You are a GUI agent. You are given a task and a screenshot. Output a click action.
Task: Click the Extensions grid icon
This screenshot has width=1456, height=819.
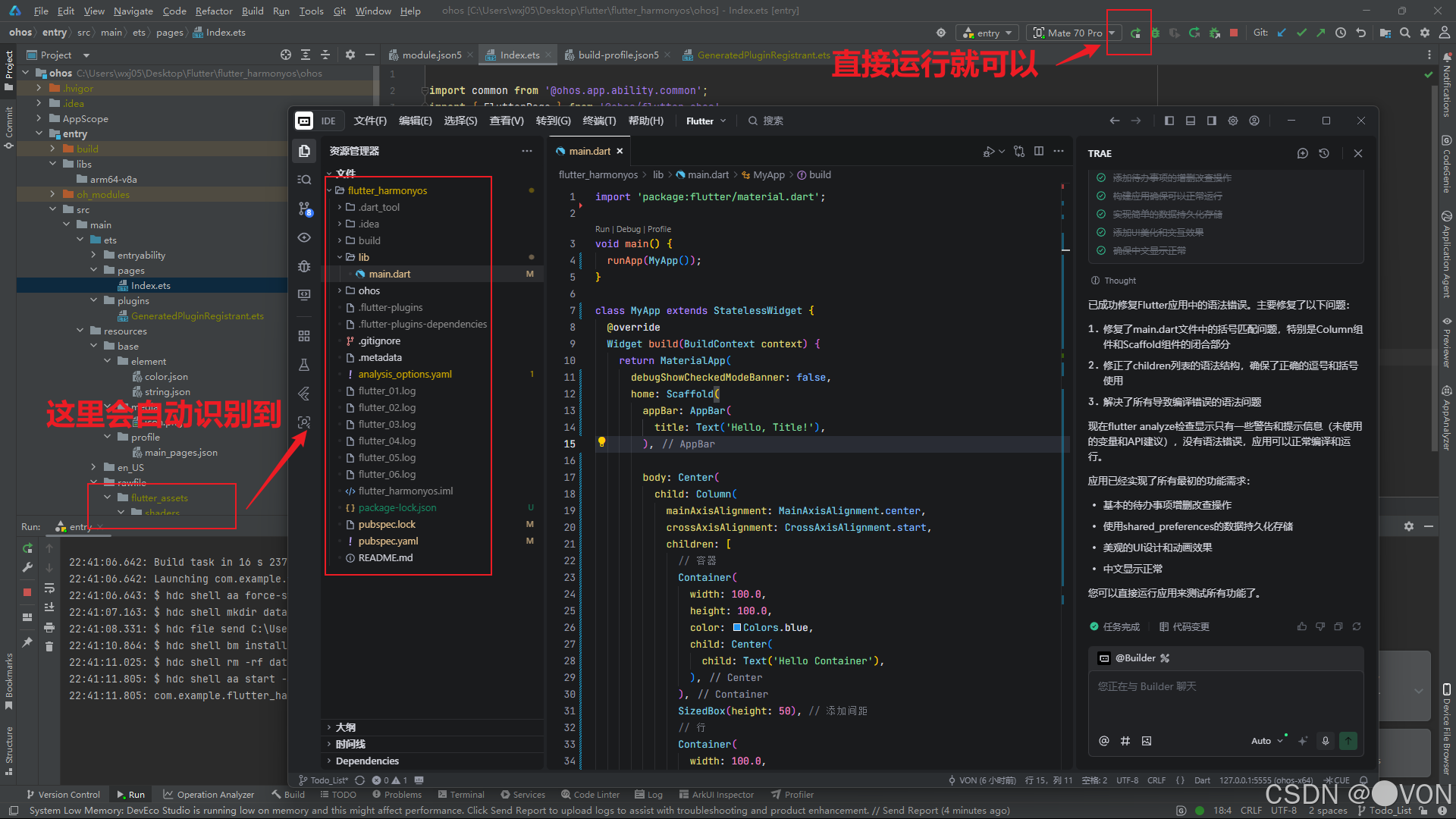pyautogui.click(x=304, y=336)
